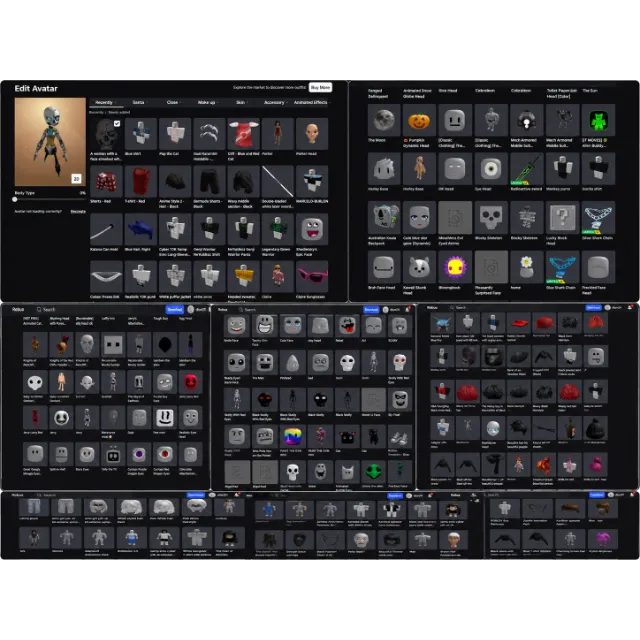Select the Legendary Green Warrior item

[277, 229]
